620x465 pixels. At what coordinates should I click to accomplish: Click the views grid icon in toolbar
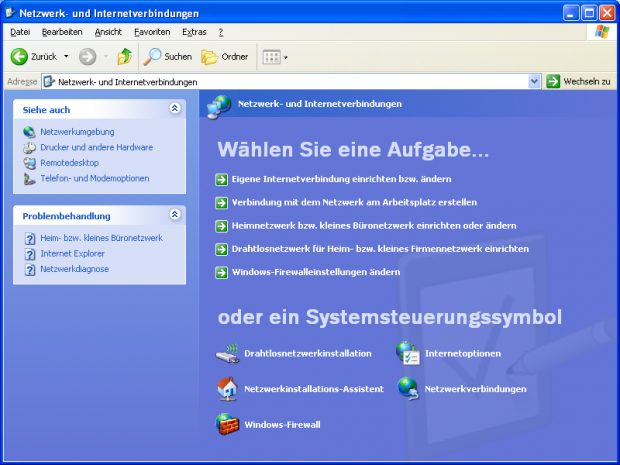(272, 57)
